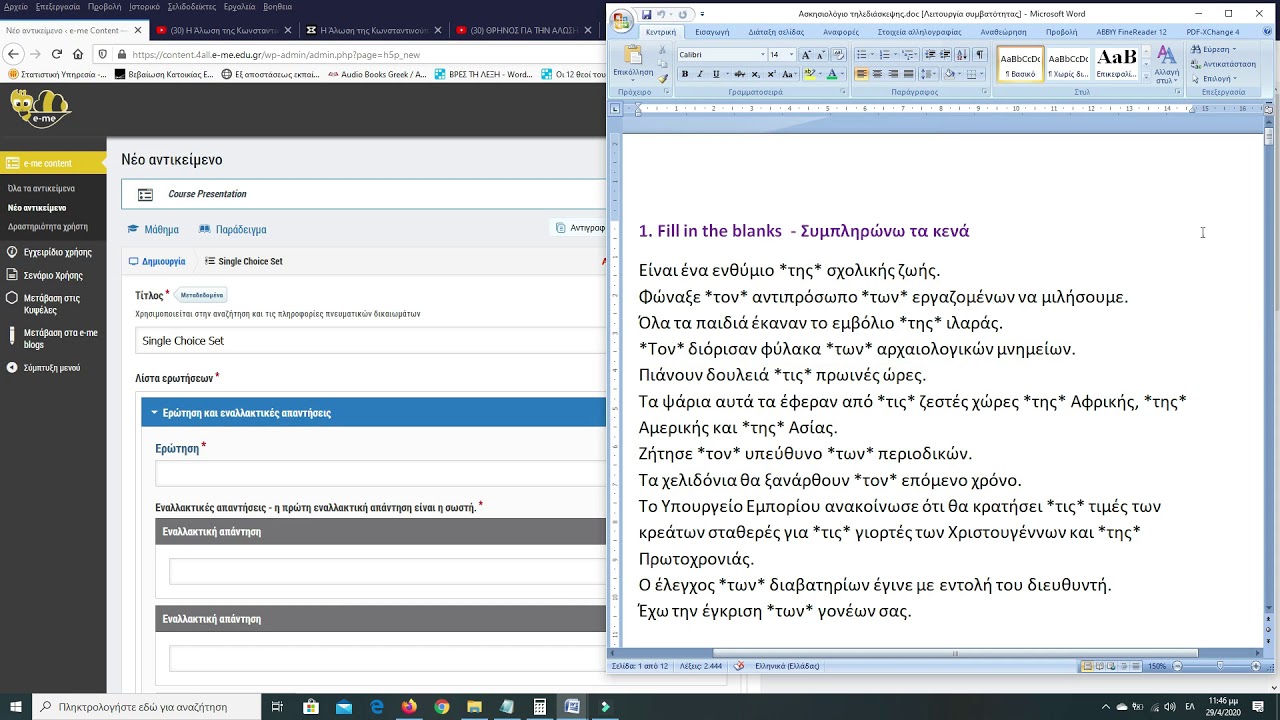Open the font size dropdown showing 14
The width and height of the screenshot is (1280, 720).
click(x=791, y=54)
